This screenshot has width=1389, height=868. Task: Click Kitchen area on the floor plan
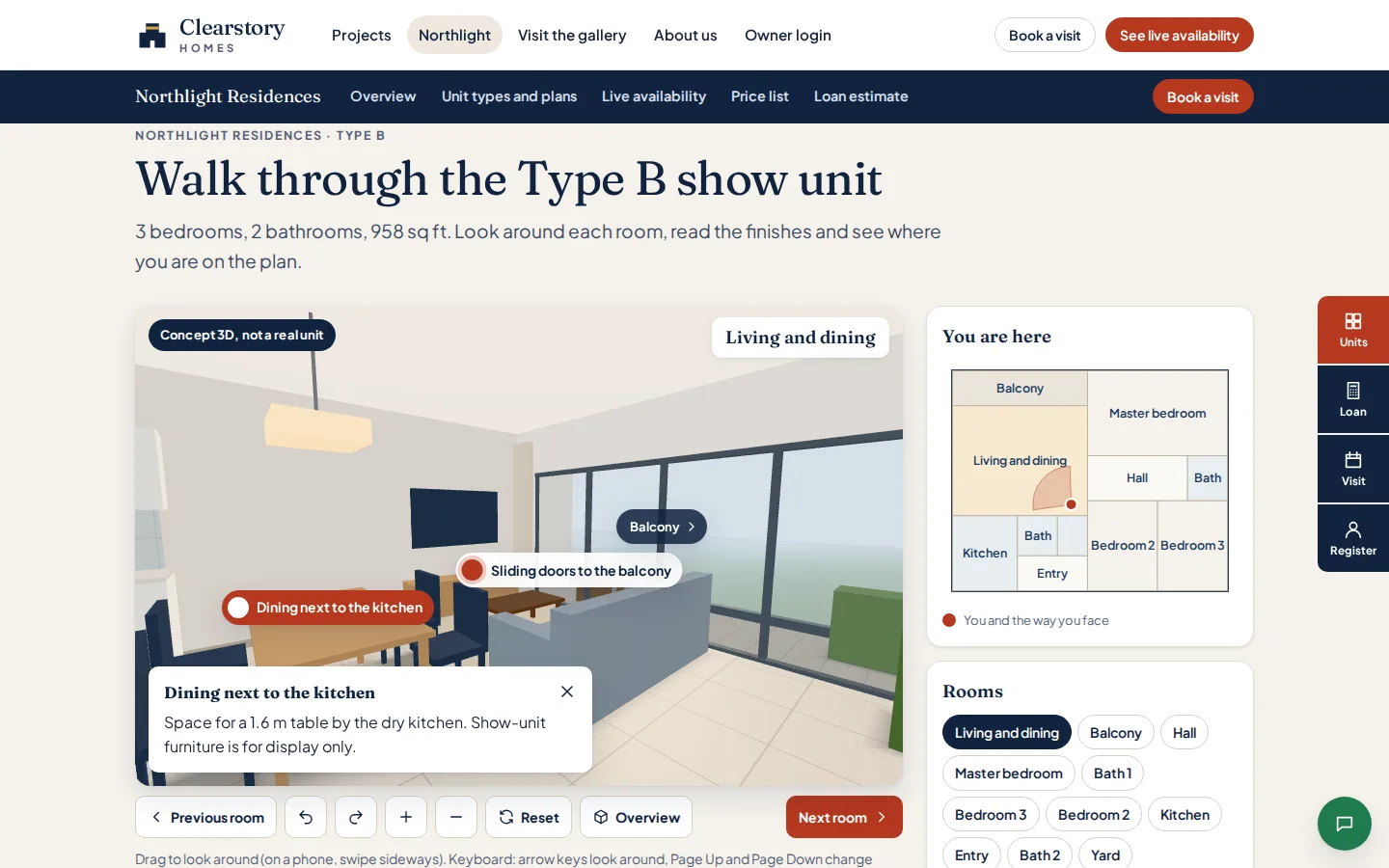985,553
